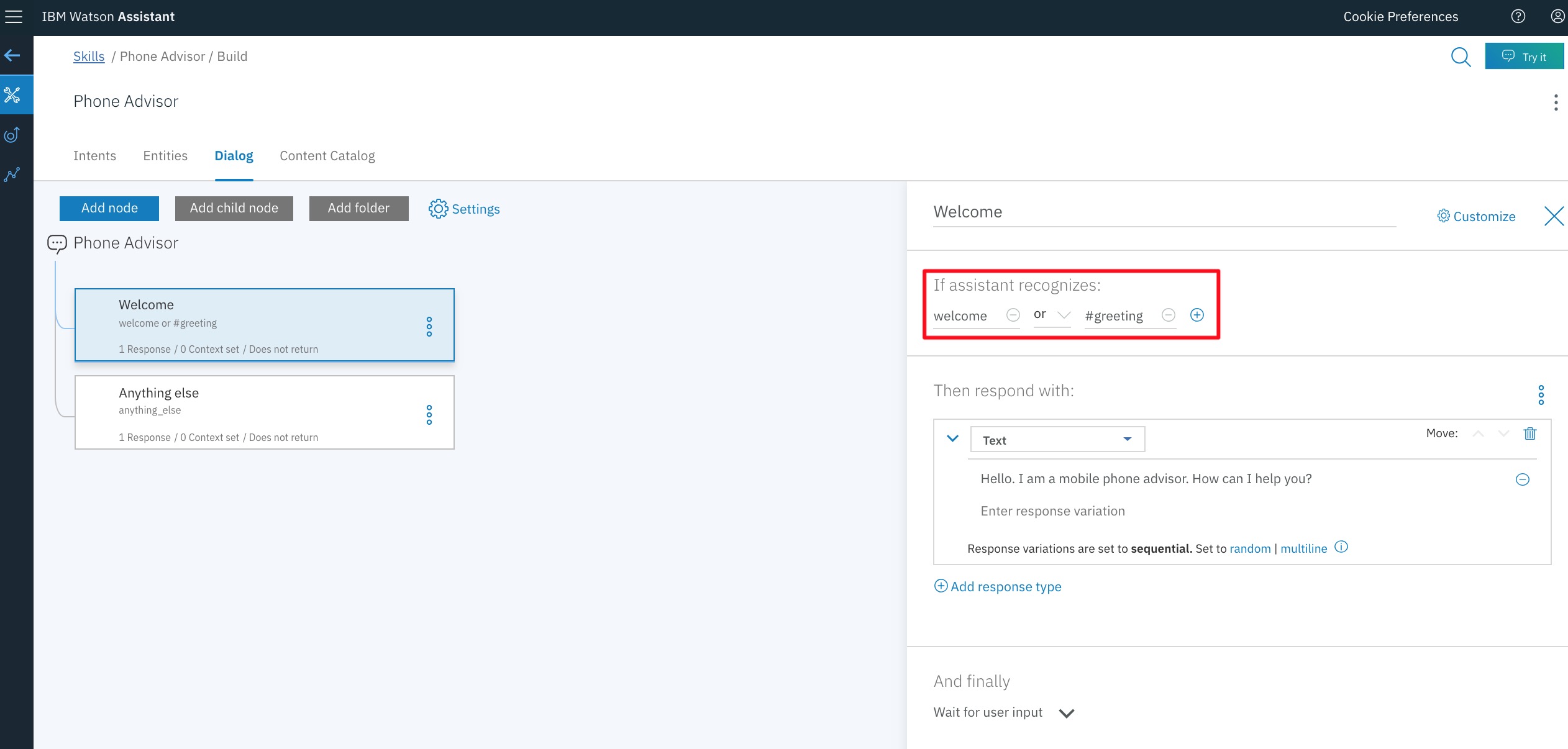Remove the #greeting condition
1568x749 pixels.
pyautogui.click(x=1168, y=315)
